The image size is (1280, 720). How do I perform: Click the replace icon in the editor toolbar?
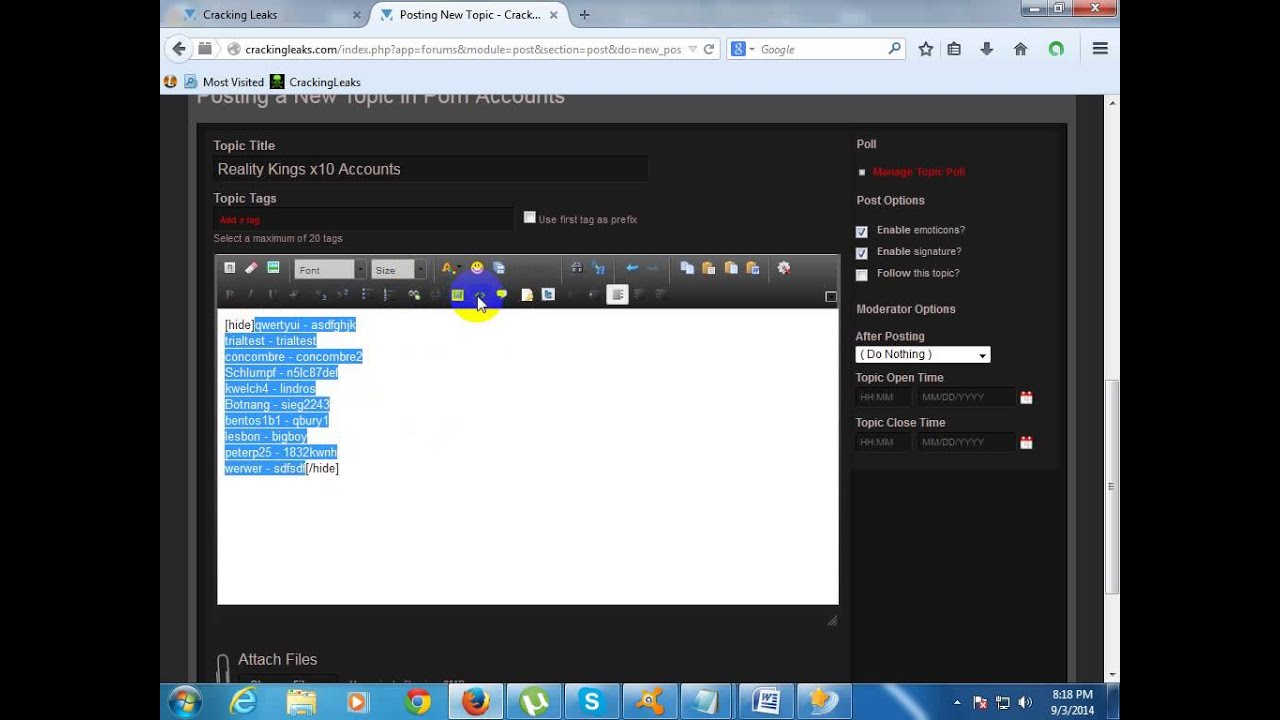pos(598,268)
